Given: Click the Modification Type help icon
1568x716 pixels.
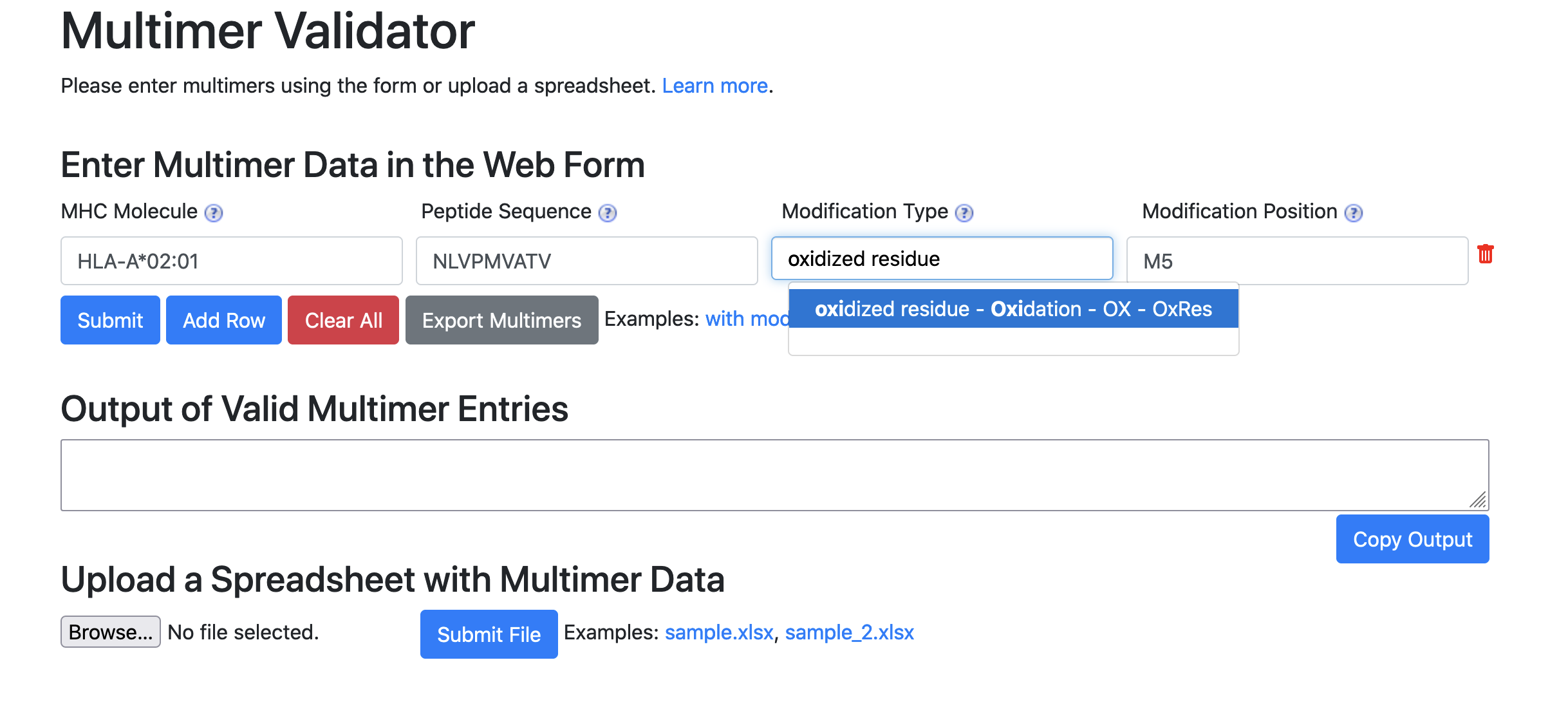Looking at the screenshot, I should pos(964,213).
